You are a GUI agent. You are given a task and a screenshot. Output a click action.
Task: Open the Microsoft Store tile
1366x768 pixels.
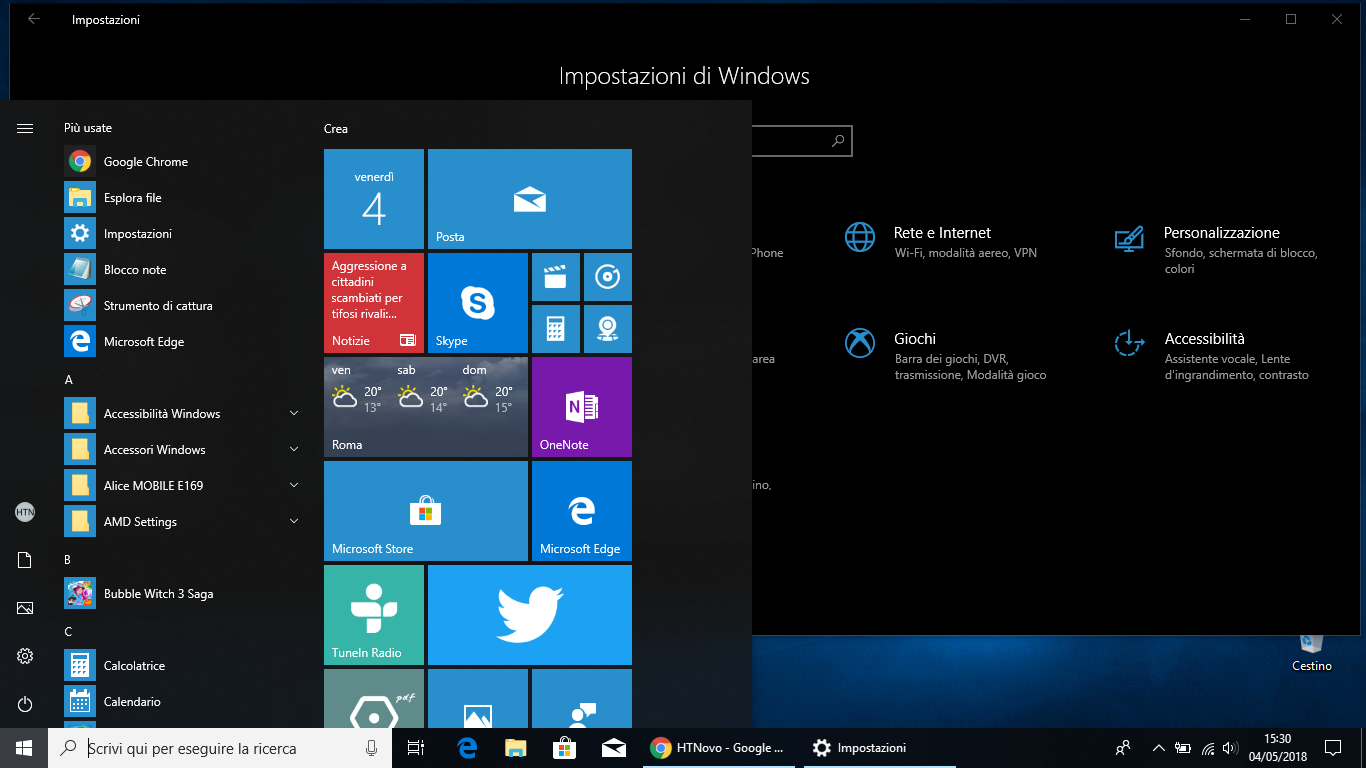426,511
